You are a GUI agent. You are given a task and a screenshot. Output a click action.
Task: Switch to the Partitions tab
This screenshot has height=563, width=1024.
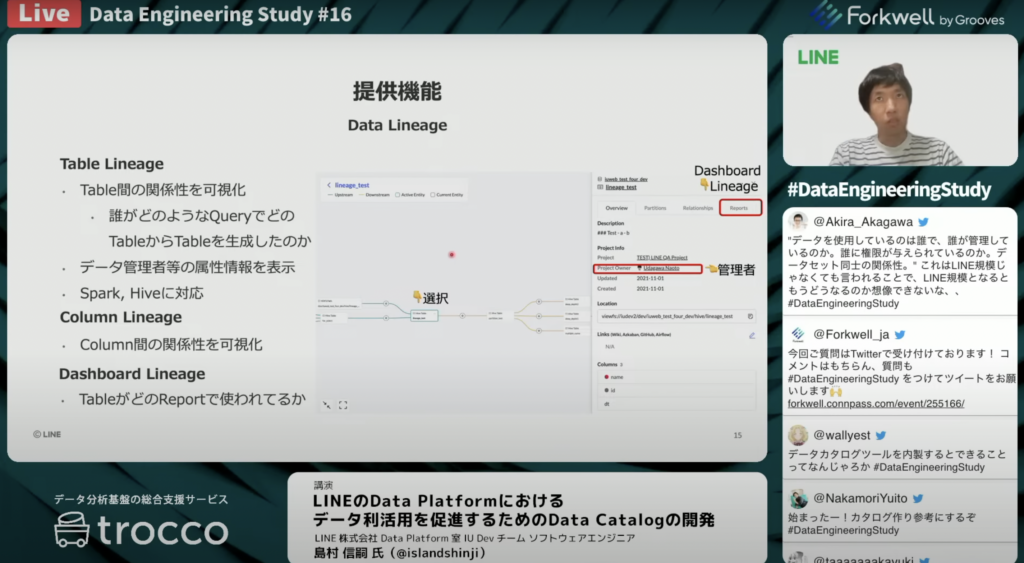click(655, 208)
